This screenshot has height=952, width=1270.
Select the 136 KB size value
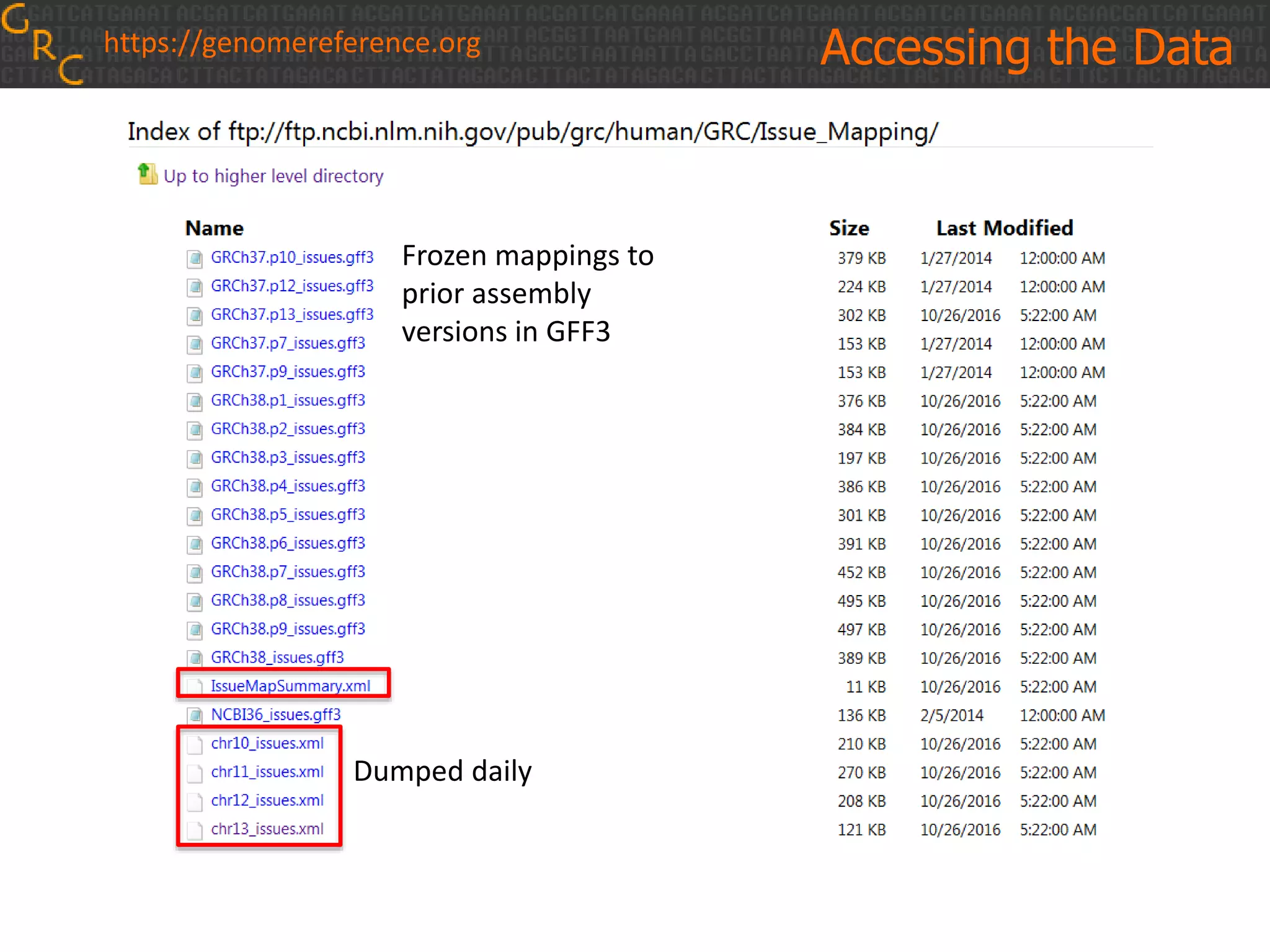[862, 715]
